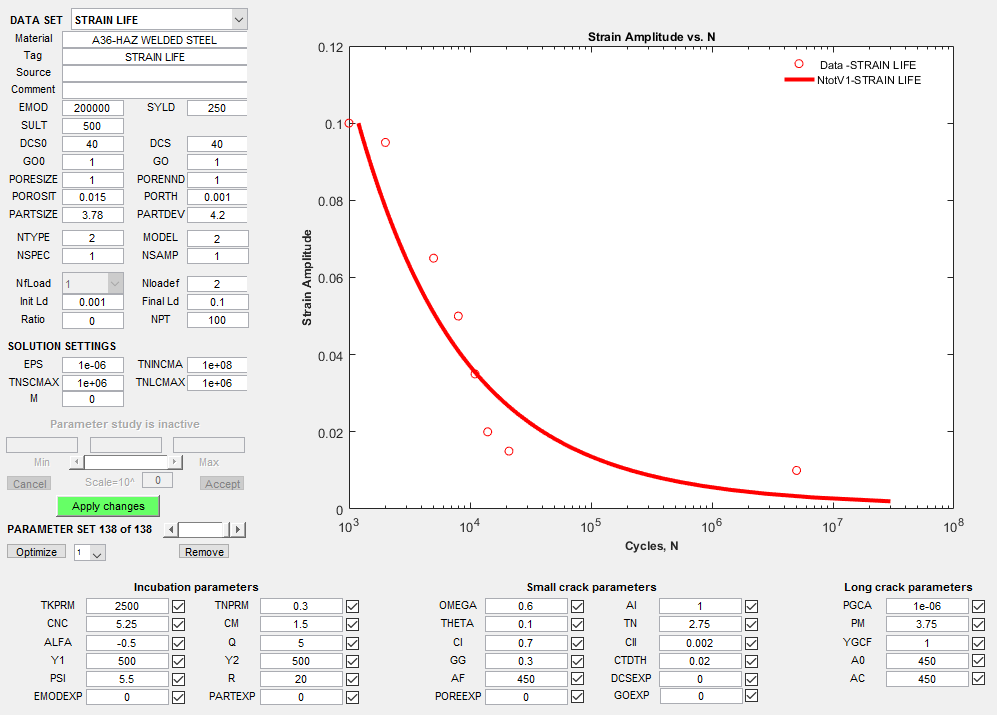997x715 pixels.
Task: Disable the PGCA checkbox
Action: click(978, 606)
